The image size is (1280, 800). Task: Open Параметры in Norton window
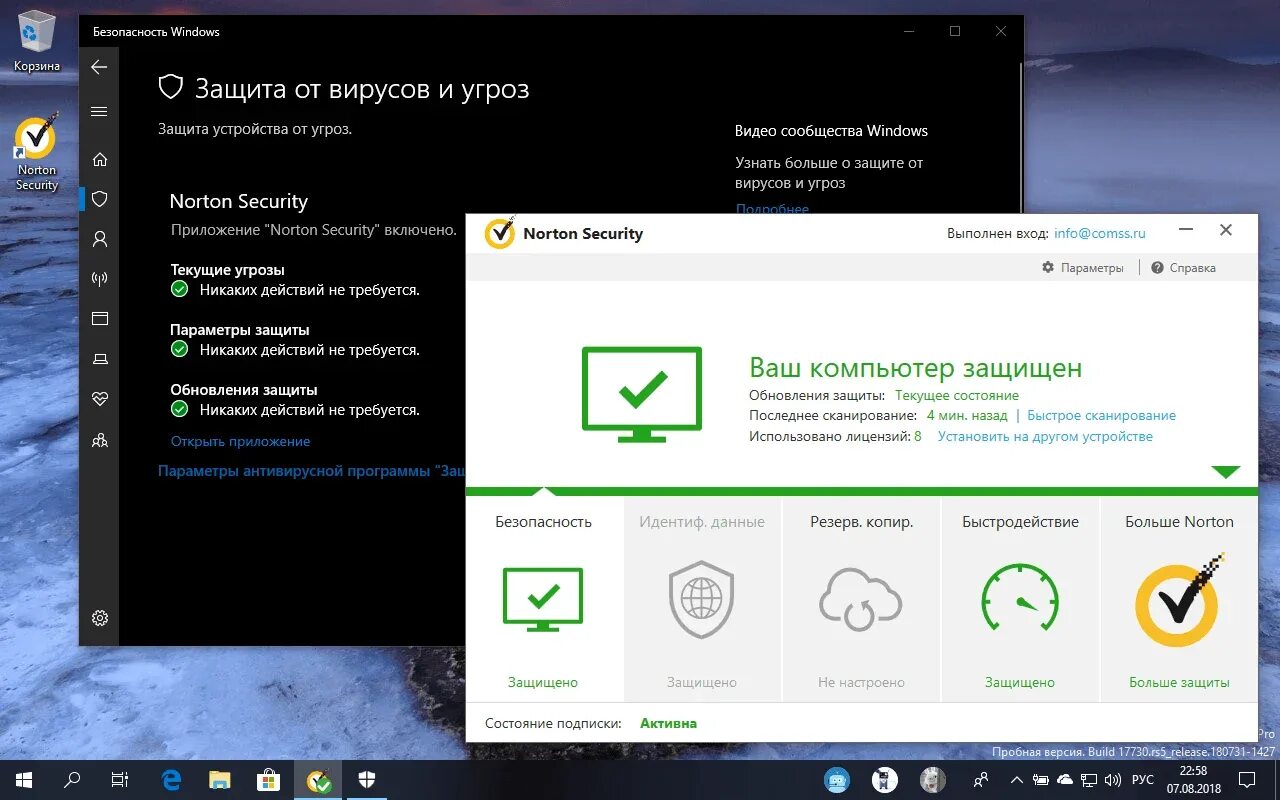tap(1083, 268)
